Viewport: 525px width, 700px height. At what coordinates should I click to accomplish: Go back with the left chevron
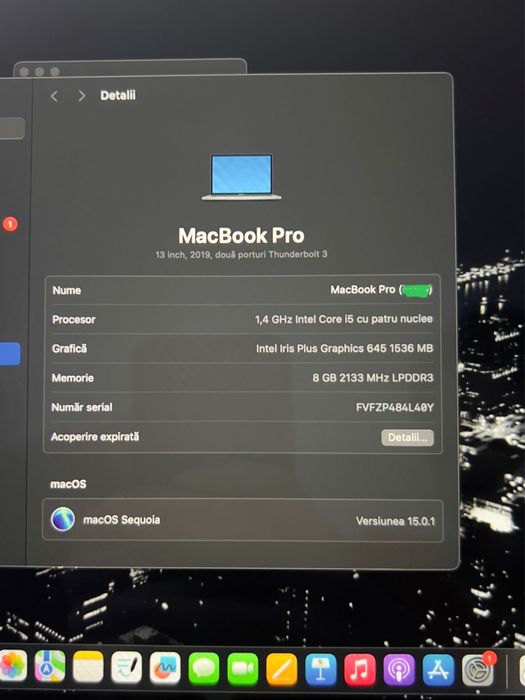(x=54, y=96)
